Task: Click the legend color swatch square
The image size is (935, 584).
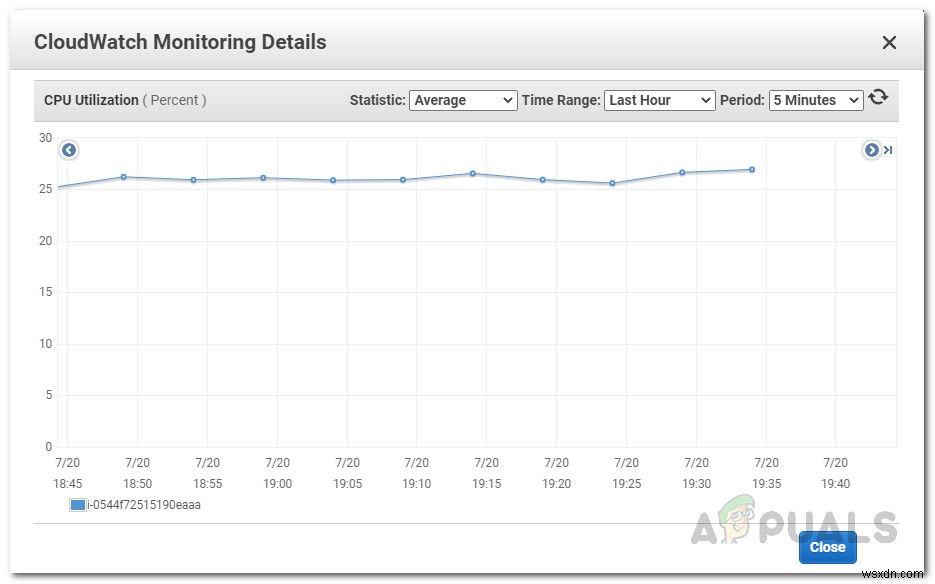Action: (x=76, y=505)
